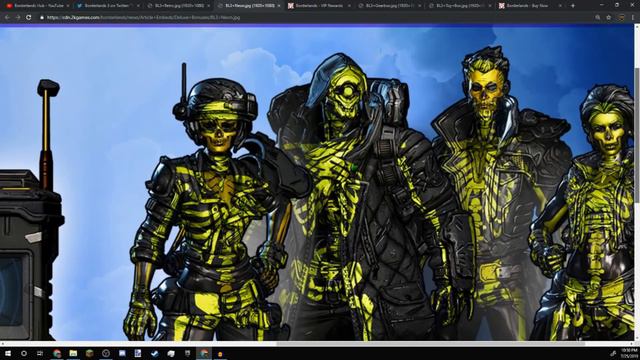The image size is (640, 360).
Task: Close the BL3 Neon.jpg tab
Action: [x=279, y=6]
